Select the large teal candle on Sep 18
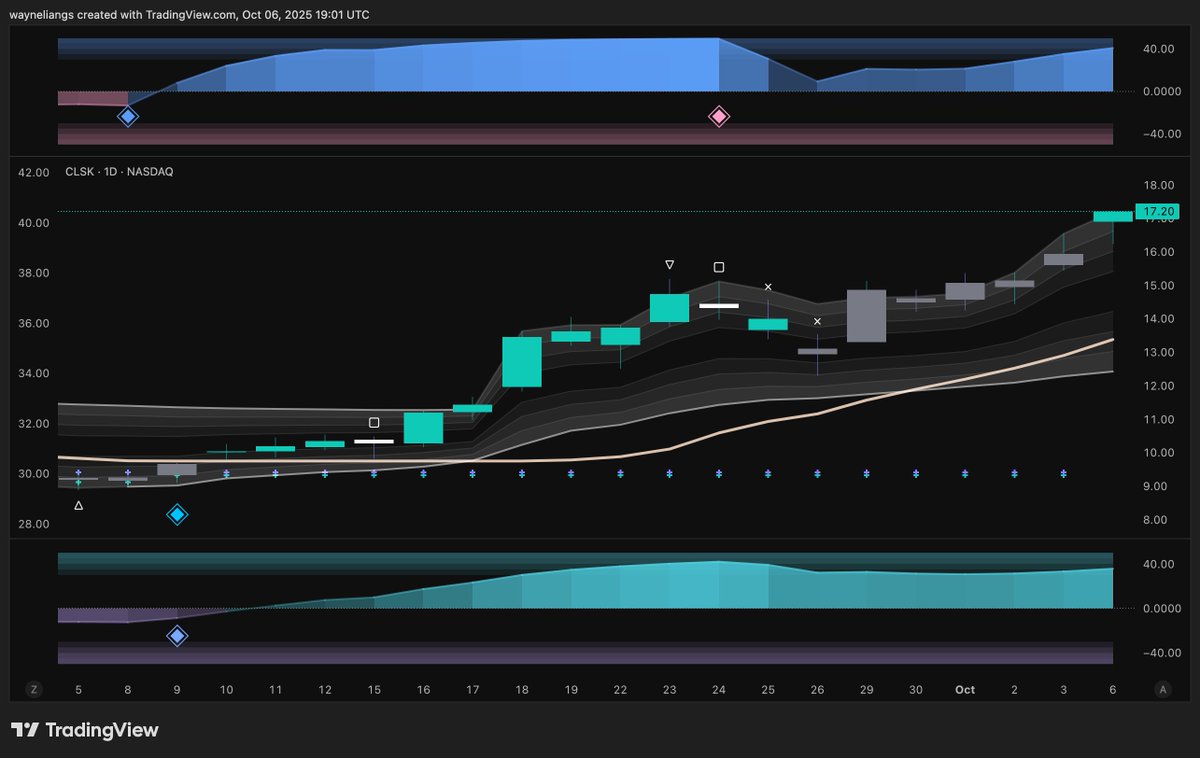Viewport: 1200px width, 758px height. click(x=521, y=362)
